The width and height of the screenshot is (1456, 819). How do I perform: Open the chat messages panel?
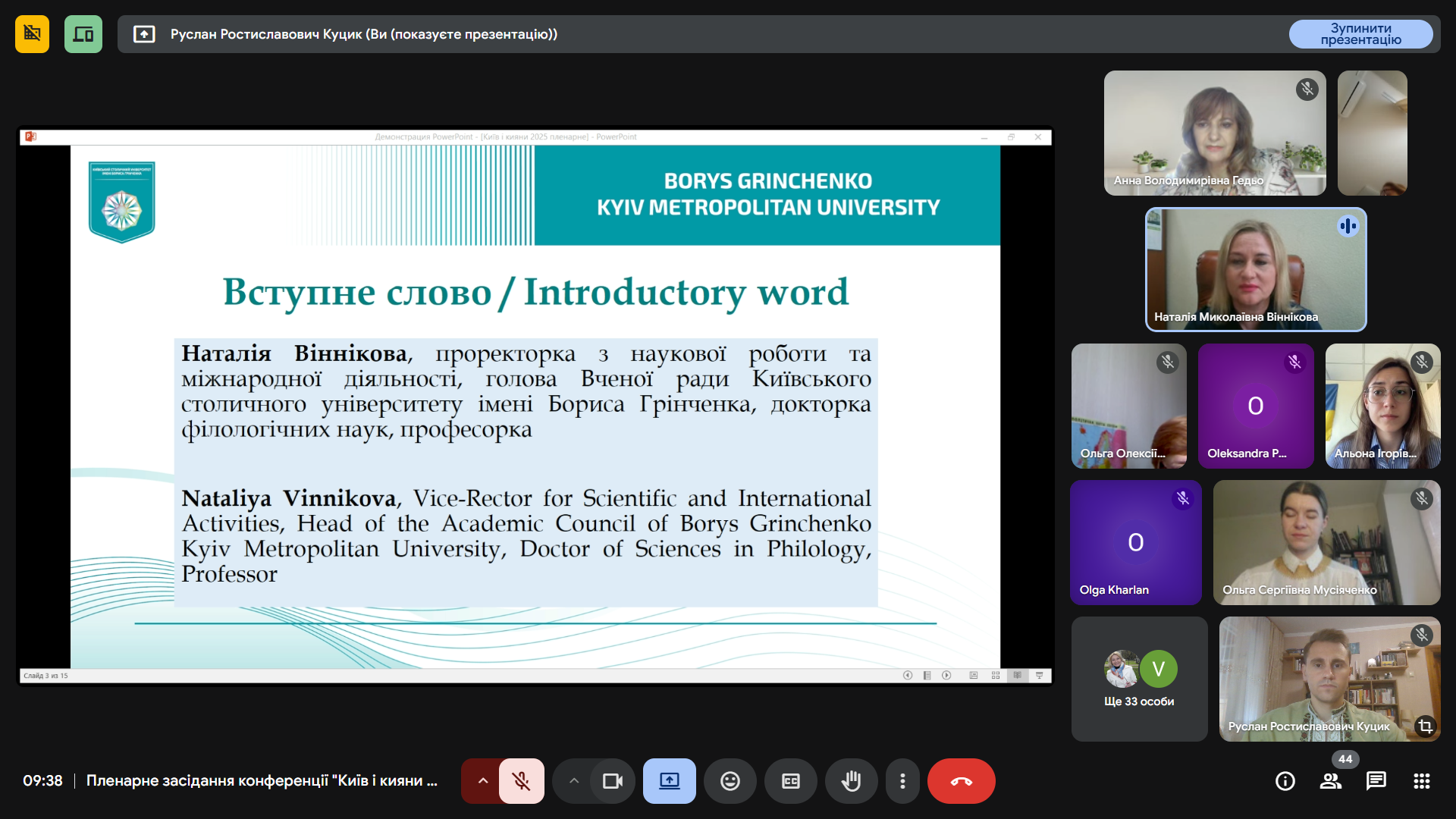(x=1376, y=781)
